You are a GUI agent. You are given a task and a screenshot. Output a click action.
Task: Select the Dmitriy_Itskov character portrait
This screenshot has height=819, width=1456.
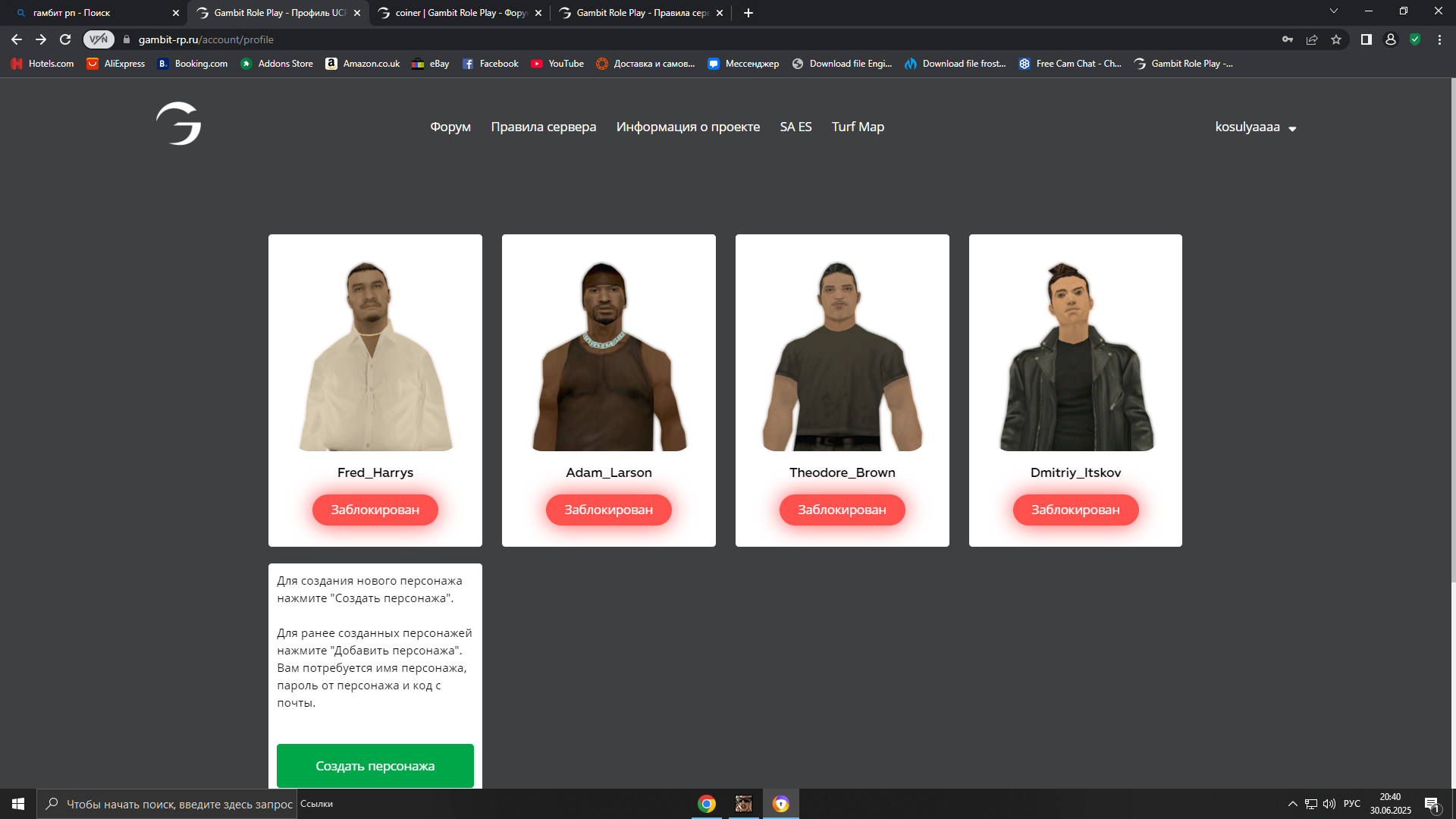(1075, 356)
